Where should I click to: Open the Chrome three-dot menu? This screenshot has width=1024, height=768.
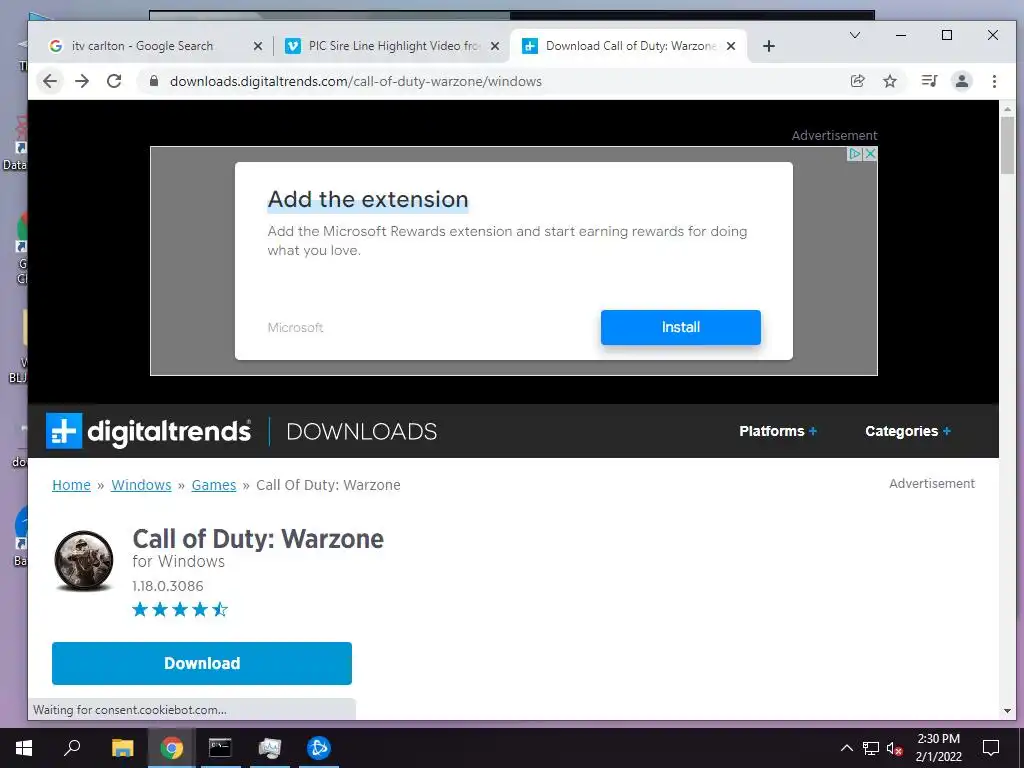[994, 81]
